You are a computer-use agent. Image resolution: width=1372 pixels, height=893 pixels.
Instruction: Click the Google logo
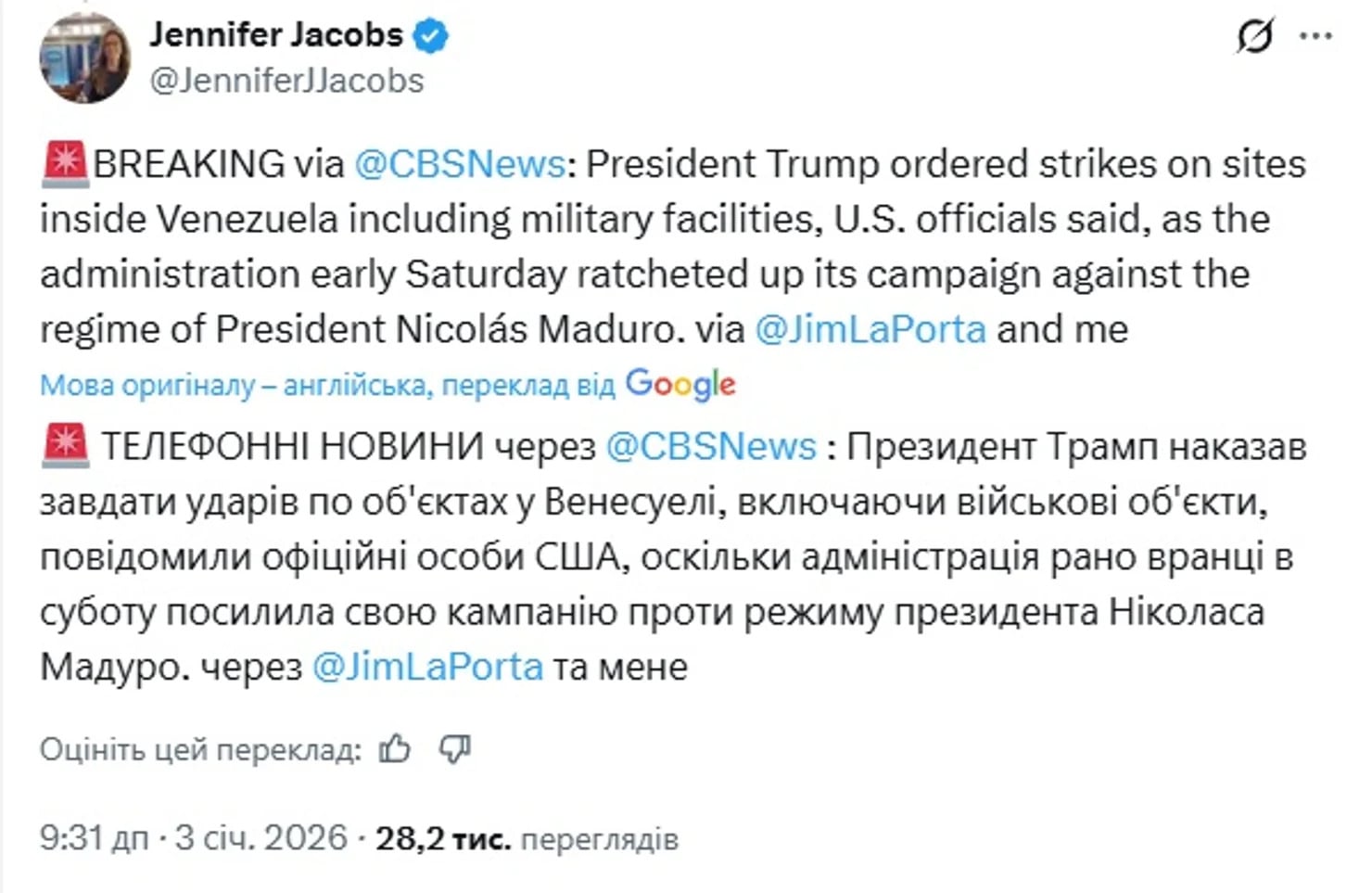(680, 384)
